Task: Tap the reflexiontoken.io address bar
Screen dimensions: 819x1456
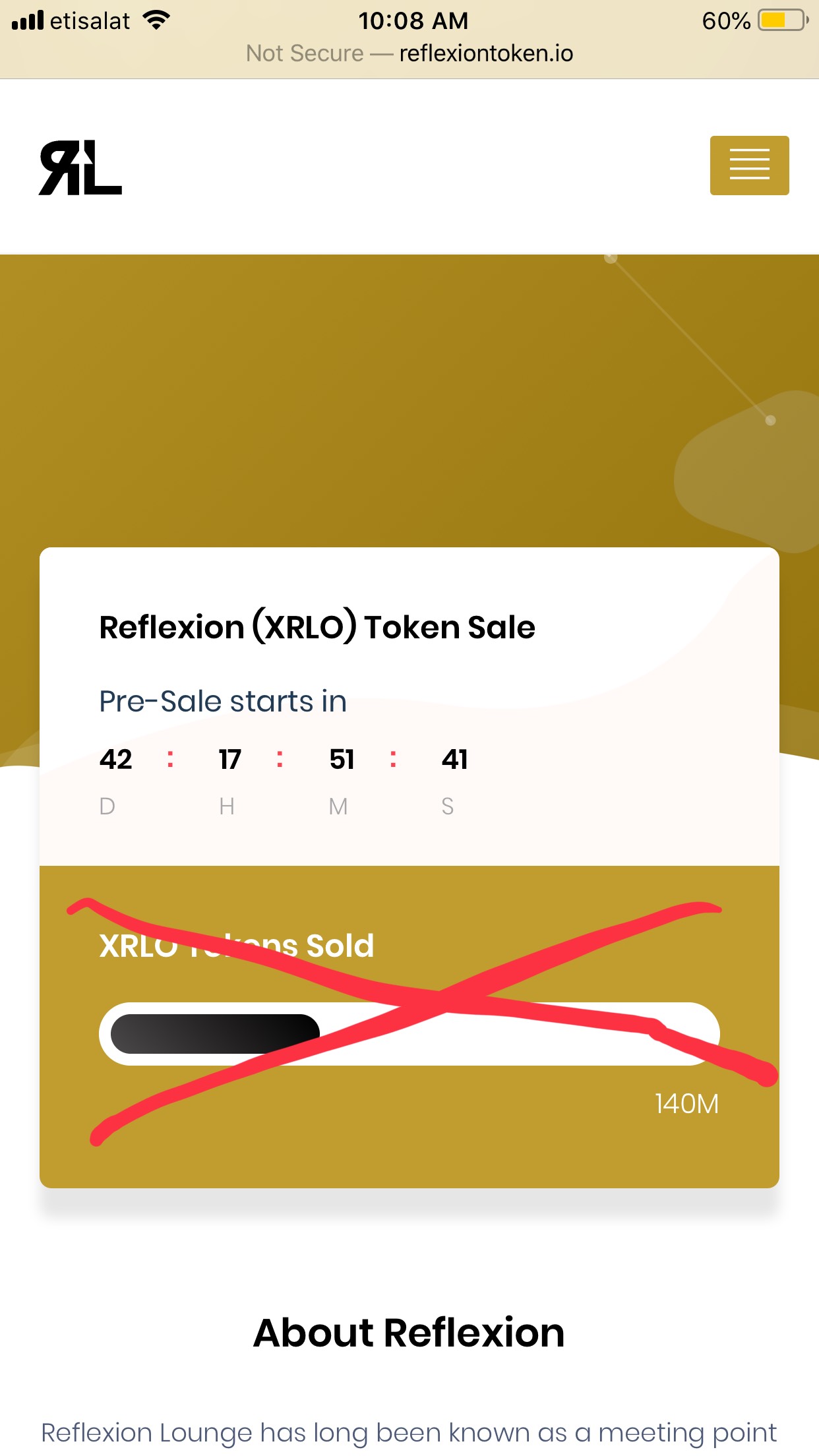Action: pyautogui.click(x=409, y=53)
